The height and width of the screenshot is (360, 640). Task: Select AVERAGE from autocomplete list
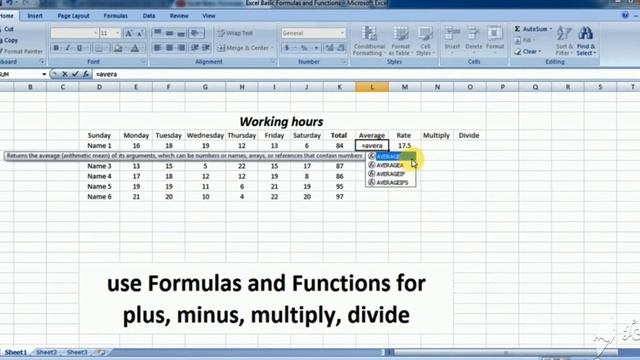[x=391, y=156]
